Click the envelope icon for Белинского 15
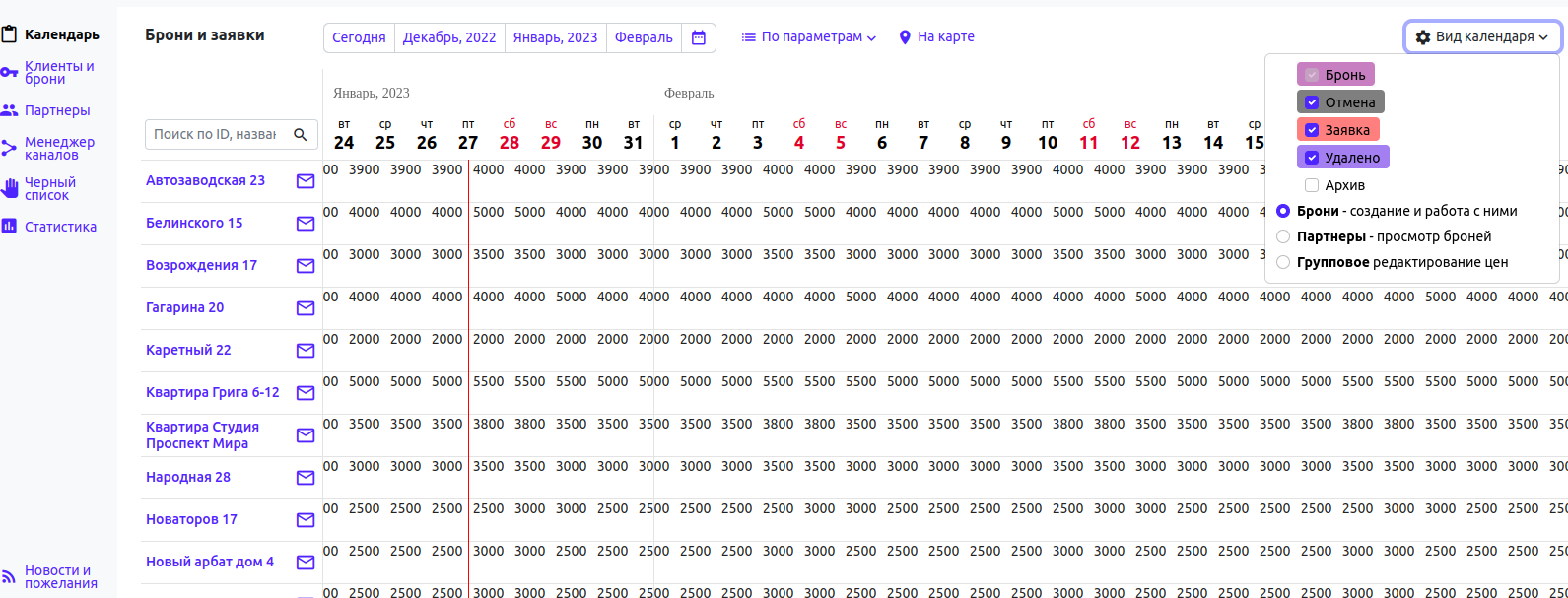This screenshot has width=1568, height=598. click(306, 224)
